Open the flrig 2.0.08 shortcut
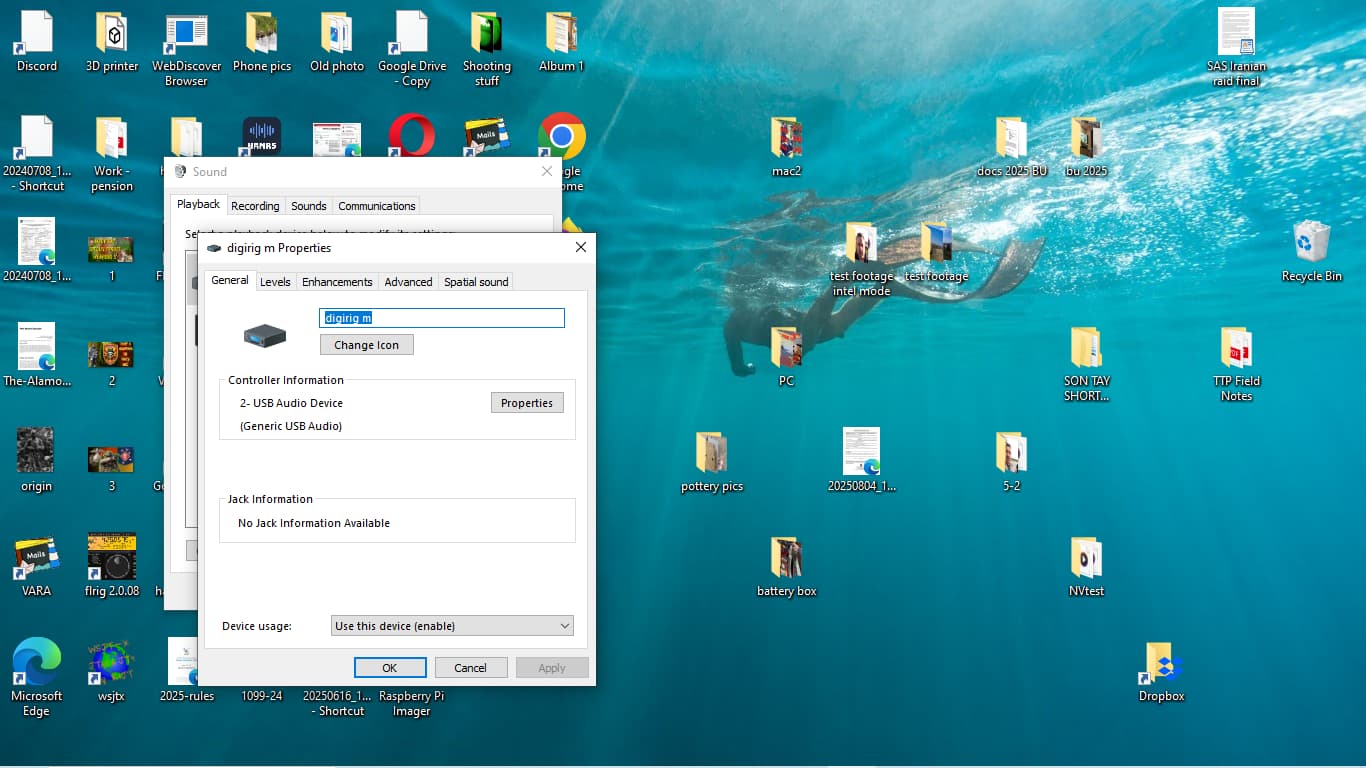 pos(111,558)
